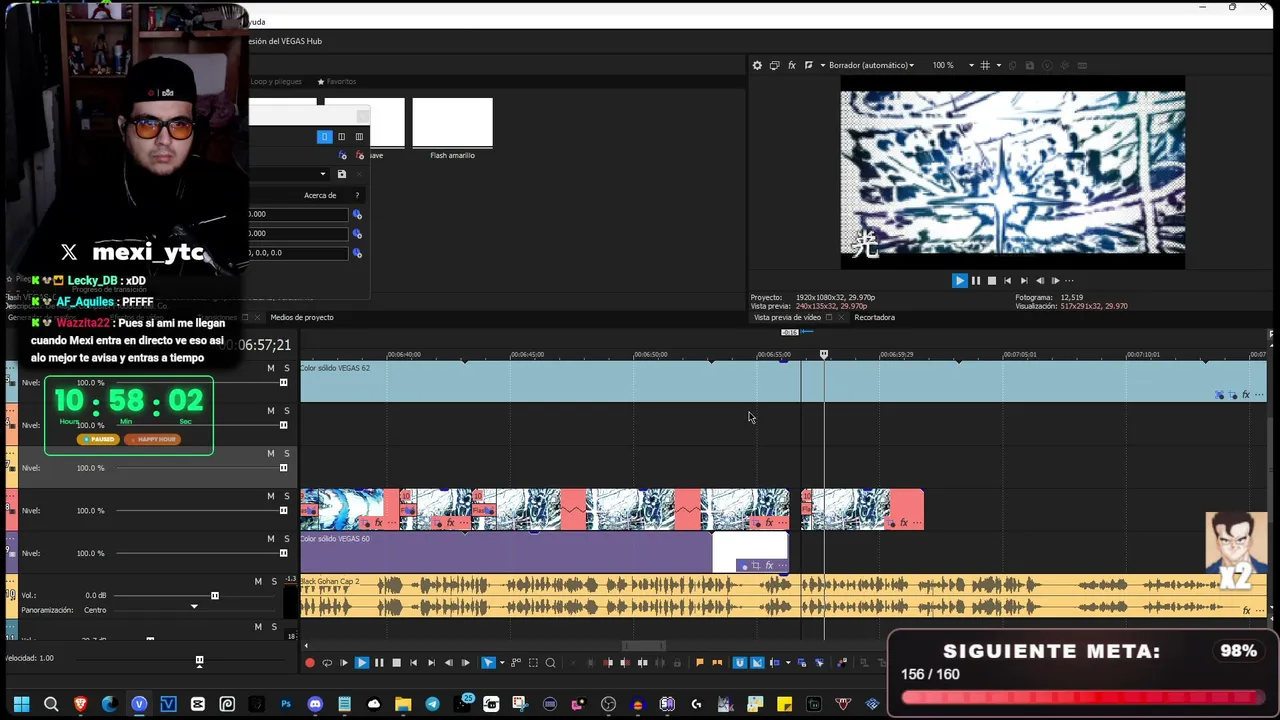Insert a marker with the orange marker icon
Screen dimensions: 1280x720
click(x=699, y=663)
